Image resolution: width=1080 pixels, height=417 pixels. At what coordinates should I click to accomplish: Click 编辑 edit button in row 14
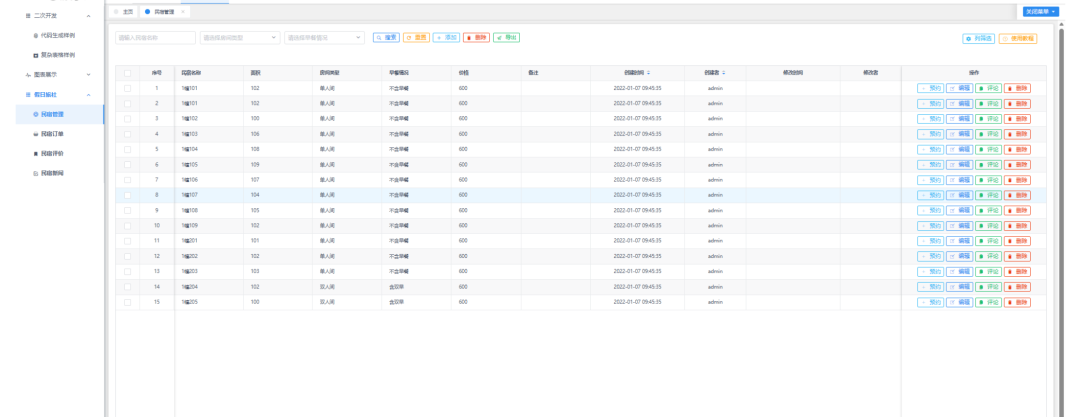tap(959, 287)
